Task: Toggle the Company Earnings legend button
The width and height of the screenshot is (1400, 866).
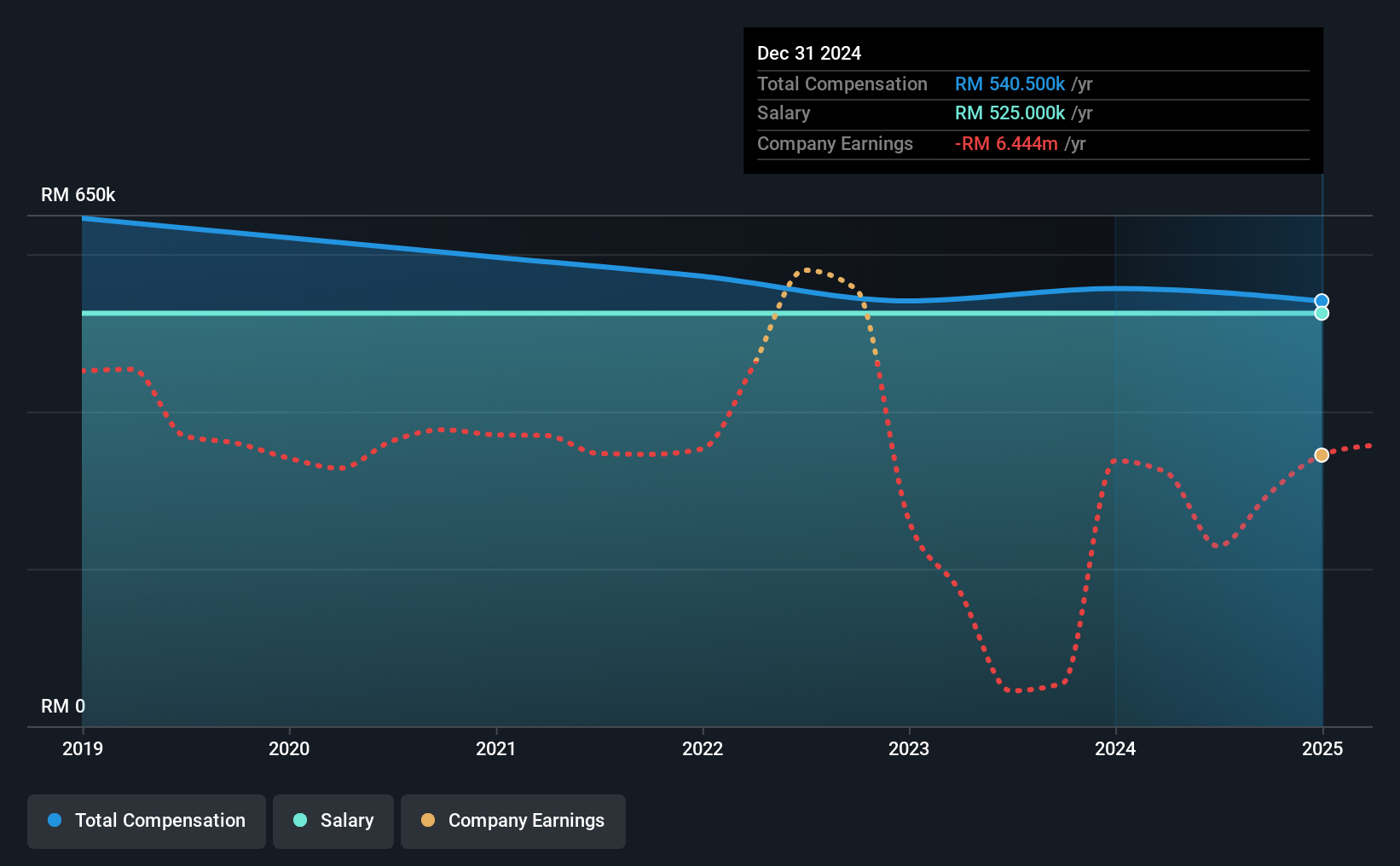Action: click(513, 821)
